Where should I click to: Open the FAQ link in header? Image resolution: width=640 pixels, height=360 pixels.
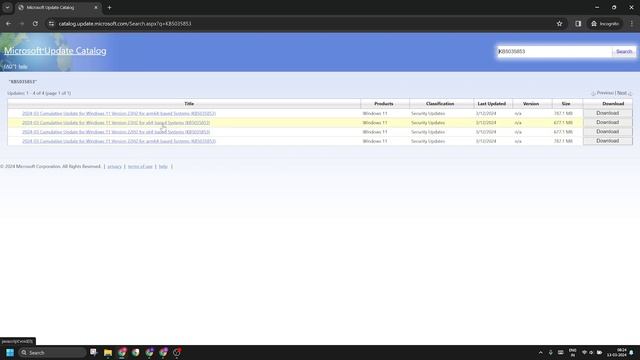click(x=9, y=67)
